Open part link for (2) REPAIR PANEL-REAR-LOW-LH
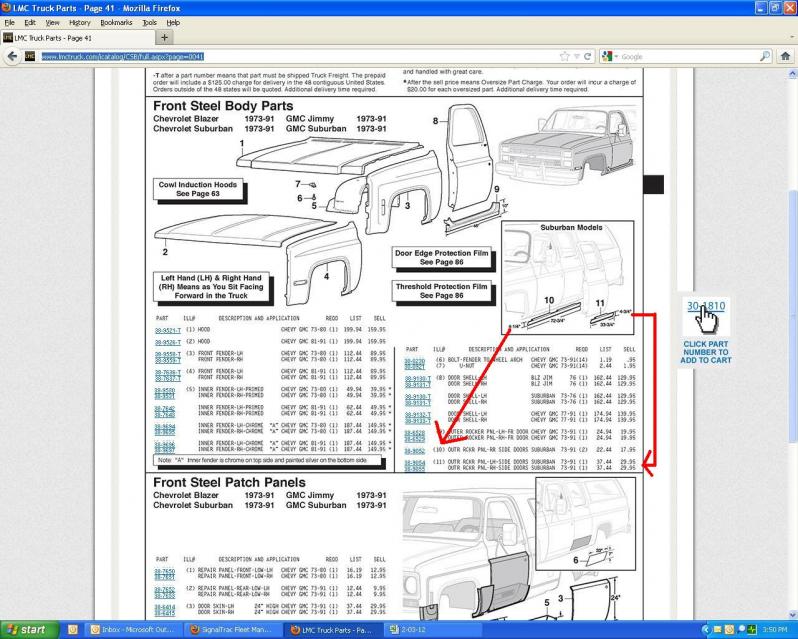Screen dimensions: 798x639 pyautogui.click(x=164, y=589)
